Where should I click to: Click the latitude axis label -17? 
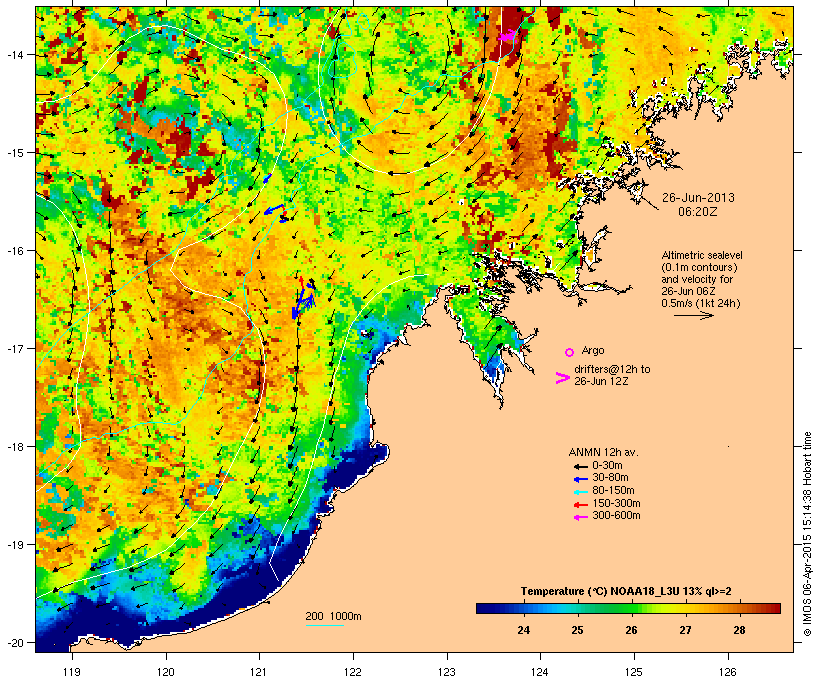(x=14, y=348)
